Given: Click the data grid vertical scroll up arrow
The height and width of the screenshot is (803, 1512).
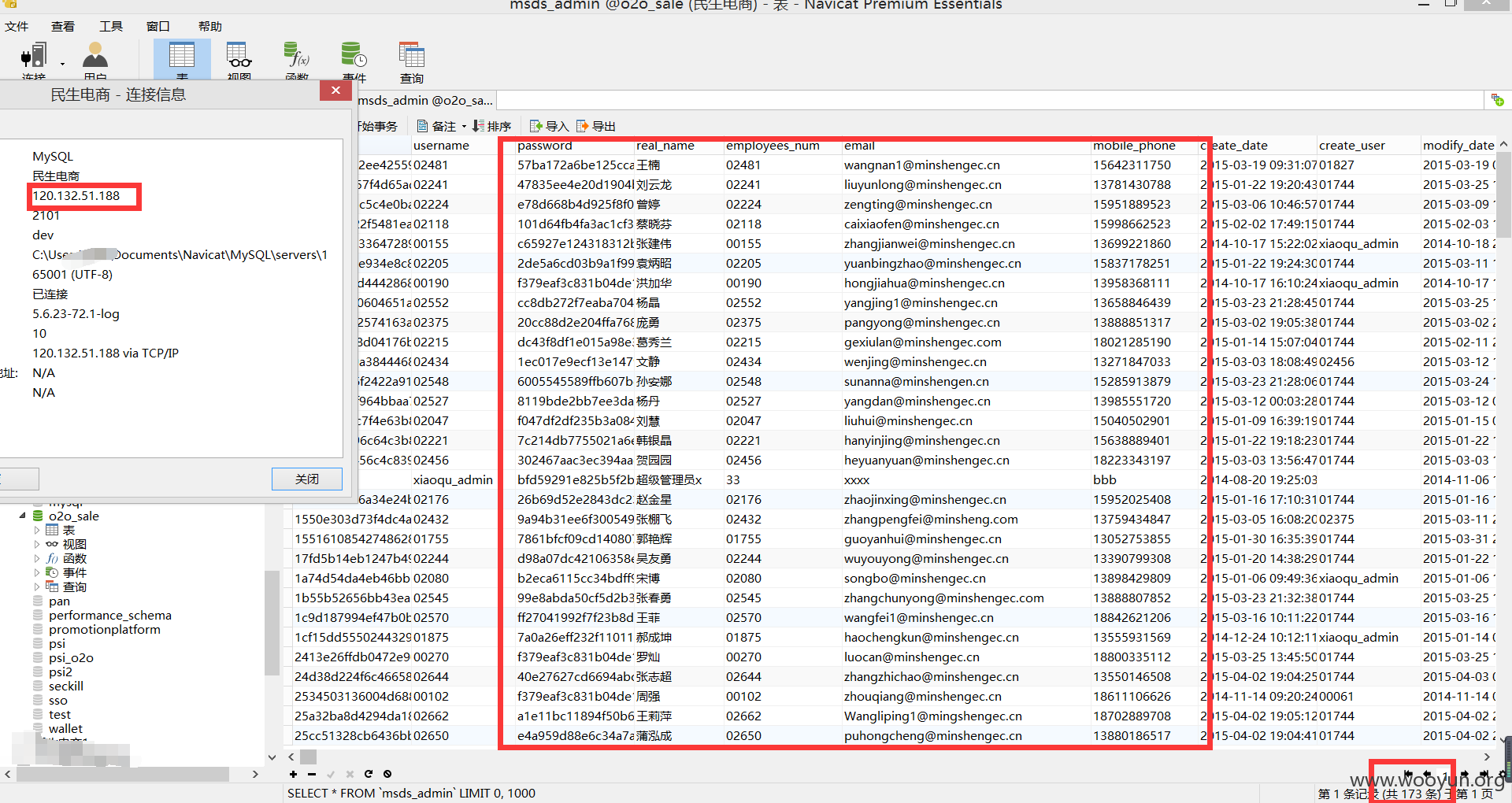Looking at the screenshot, I should 1503,145.
